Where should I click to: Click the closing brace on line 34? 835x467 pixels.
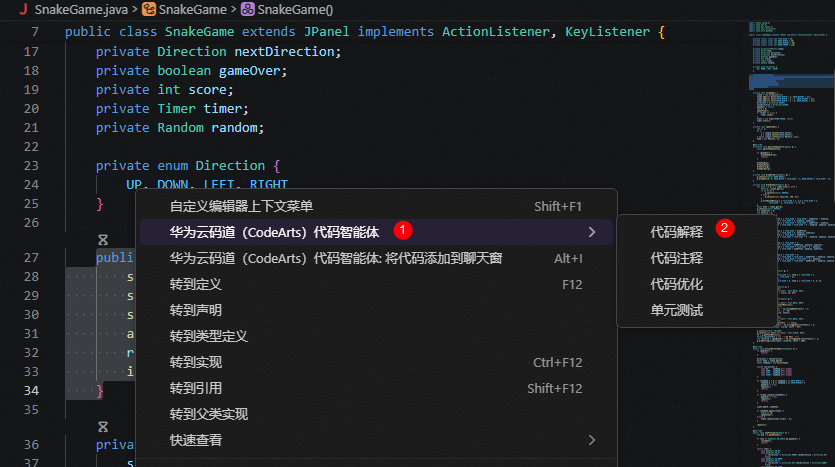[x=100, y=391]
